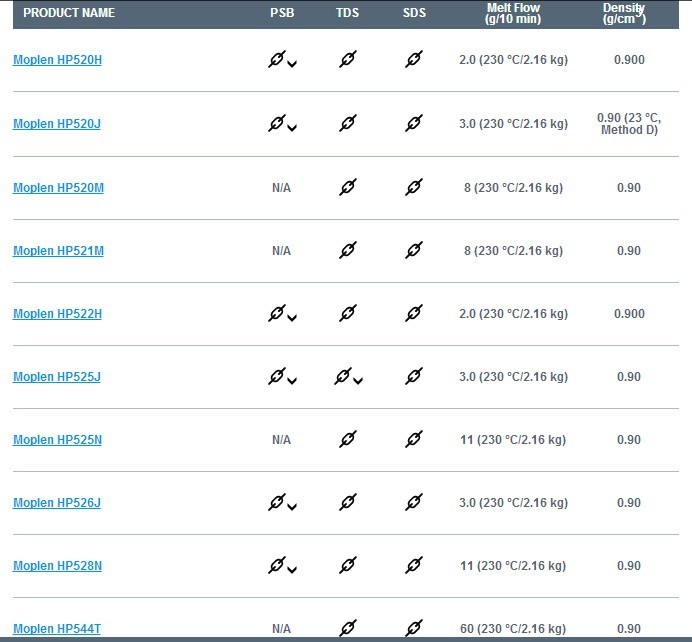Image resolution: width=692 pixels, height=642 pixels.
Task: Open the Moplen HP526J product link
Action: pos(57,503)
